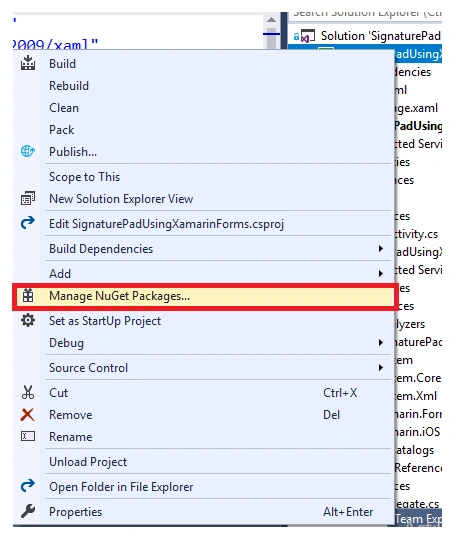463x539 pixels.
Task: Choose Edit SignaturePadUsingXamarinForms.csproj
Action: pos(203,224)
